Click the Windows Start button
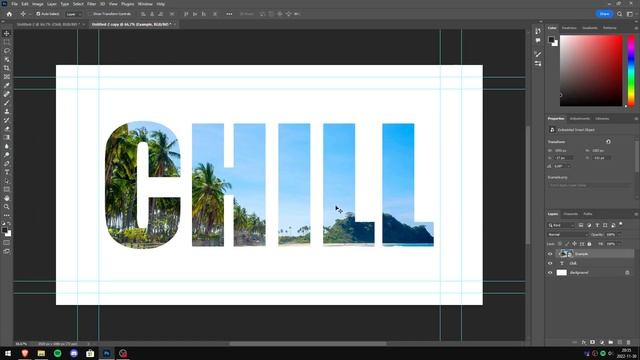 pyautogui.click(x=8, y=353)
